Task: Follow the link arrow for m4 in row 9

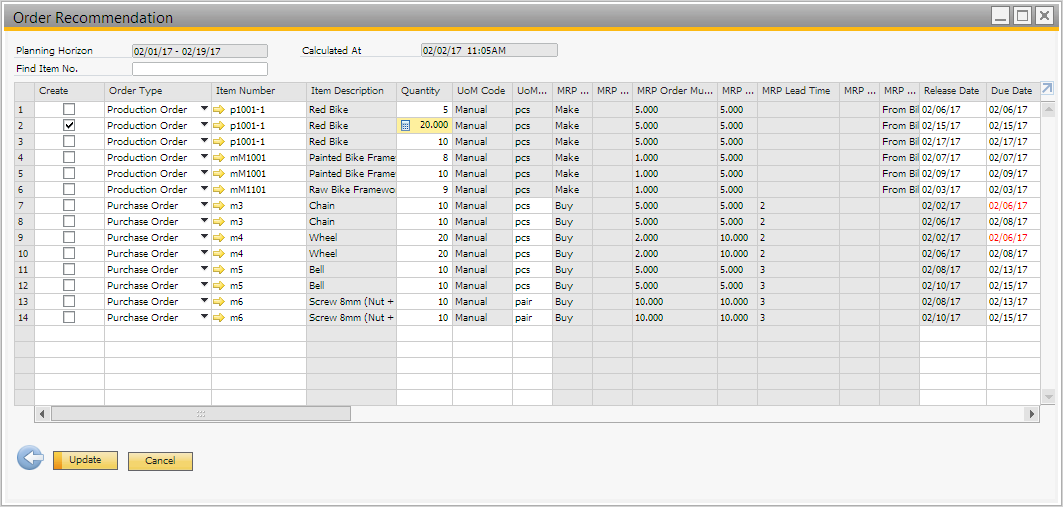Action: tap(220, 237)
